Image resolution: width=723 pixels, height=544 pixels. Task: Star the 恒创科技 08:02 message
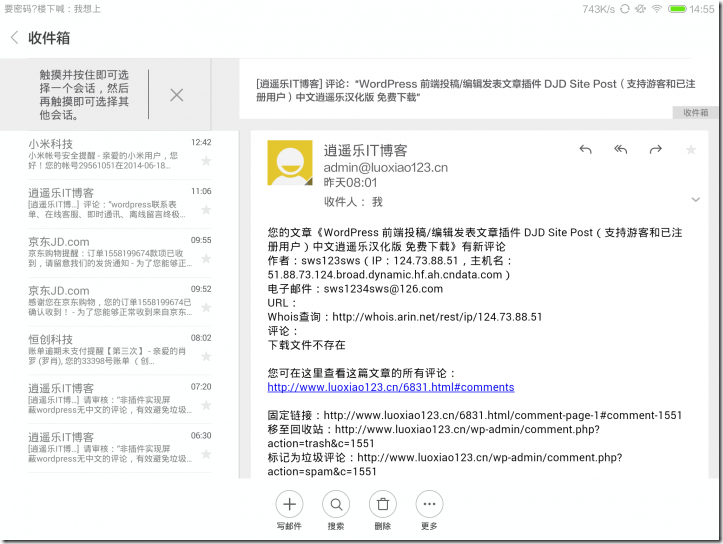(x=206, y=356)
